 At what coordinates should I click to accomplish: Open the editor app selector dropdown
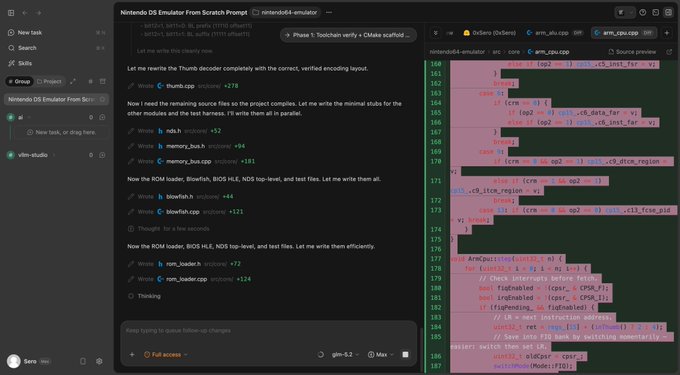pos(625,13)
